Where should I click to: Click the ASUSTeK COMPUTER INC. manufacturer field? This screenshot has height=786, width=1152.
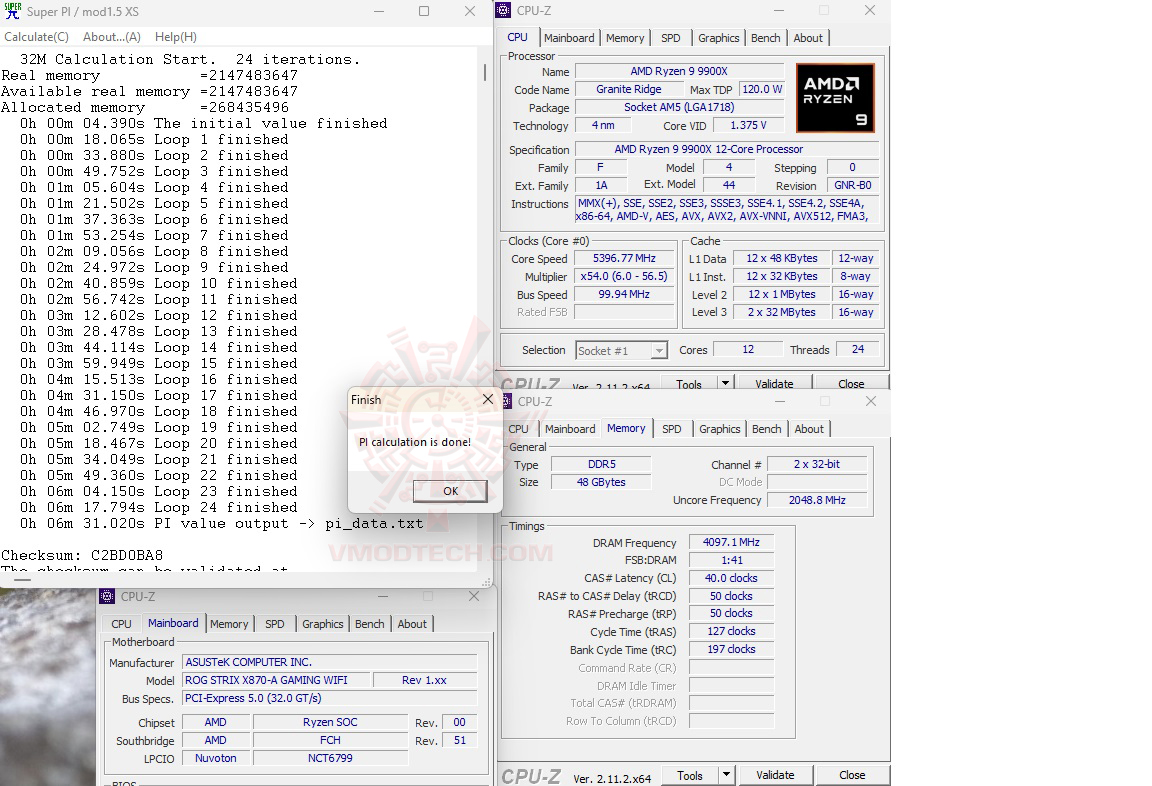330,662
